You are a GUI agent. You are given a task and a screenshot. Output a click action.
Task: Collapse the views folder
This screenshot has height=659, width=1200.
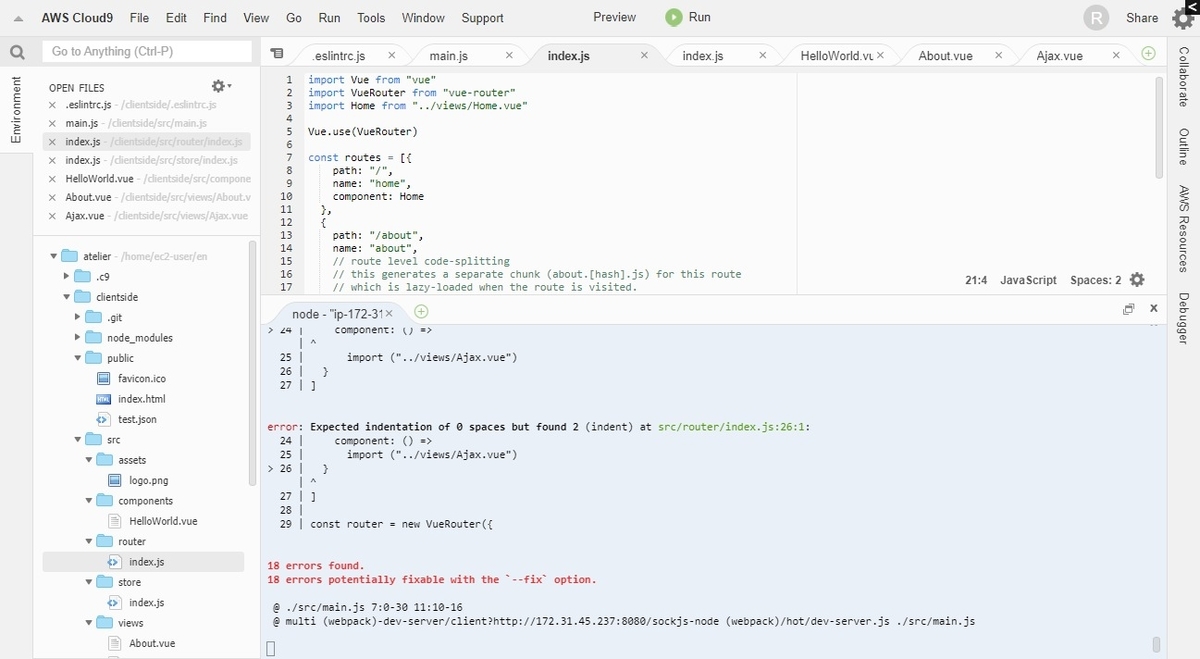(89, 623)
